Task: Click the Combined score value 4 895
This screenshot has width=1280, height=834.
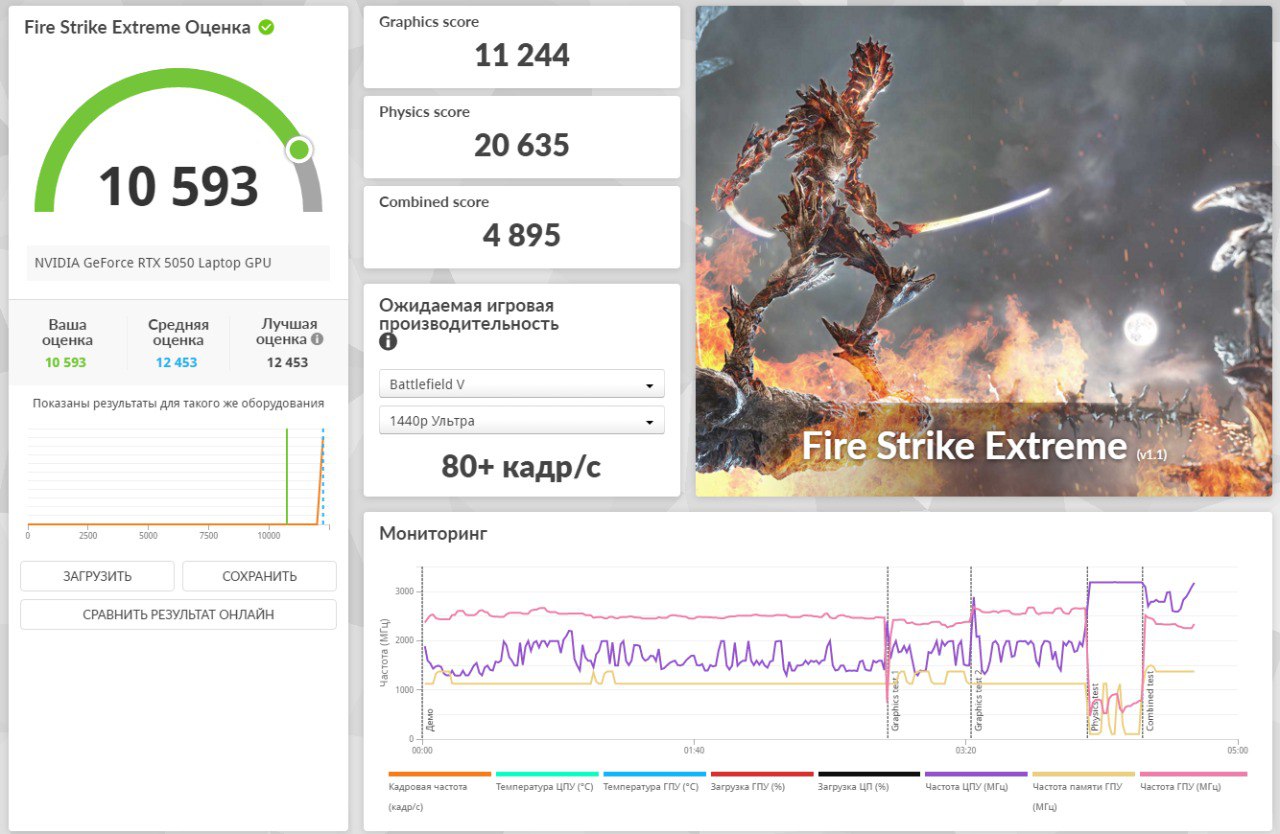Action: click(x=522, y=235)
